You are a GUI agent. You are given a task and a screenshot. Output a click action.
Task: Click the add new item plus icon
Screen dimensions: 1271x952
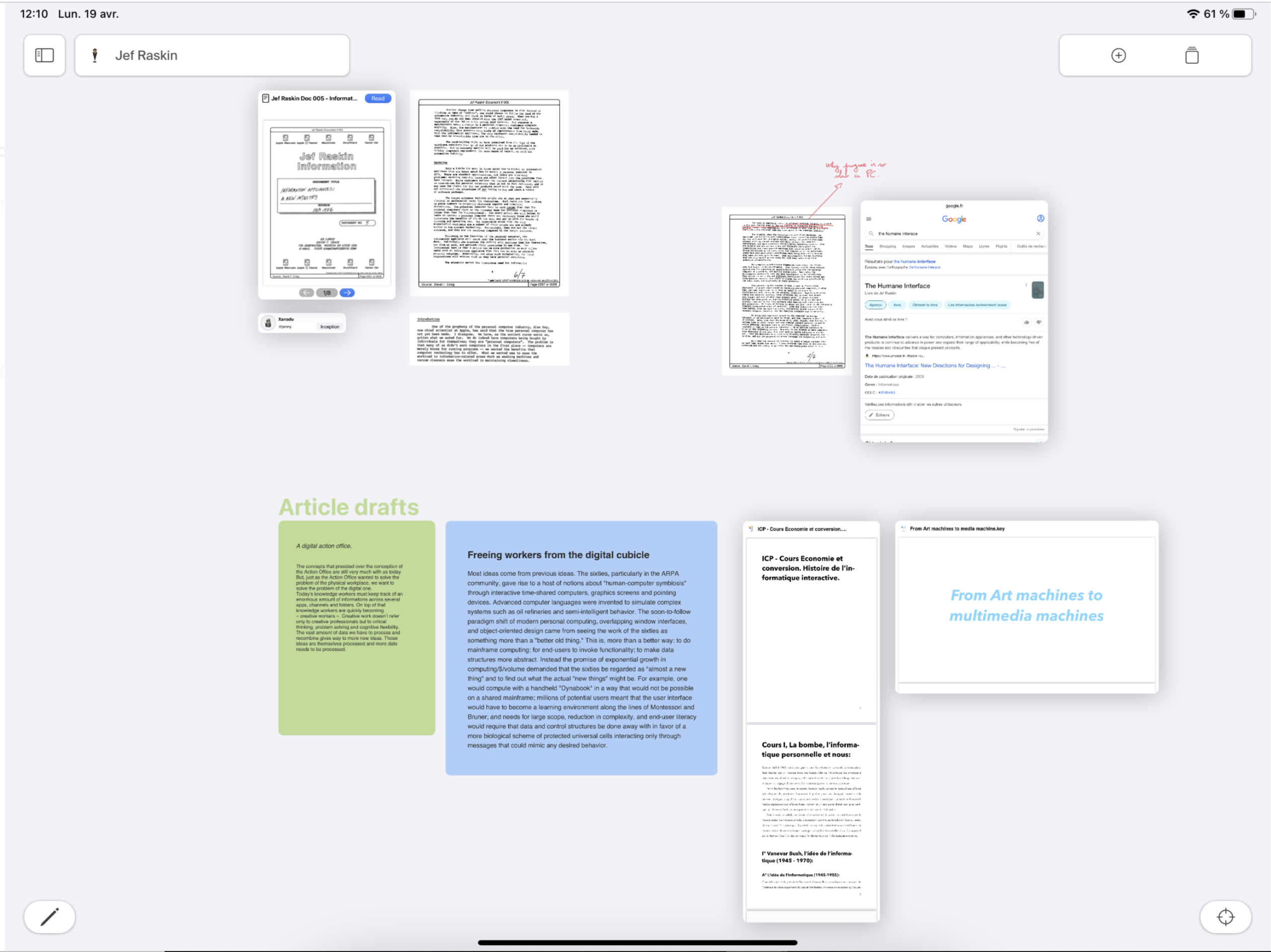[x=1118, y=55]
